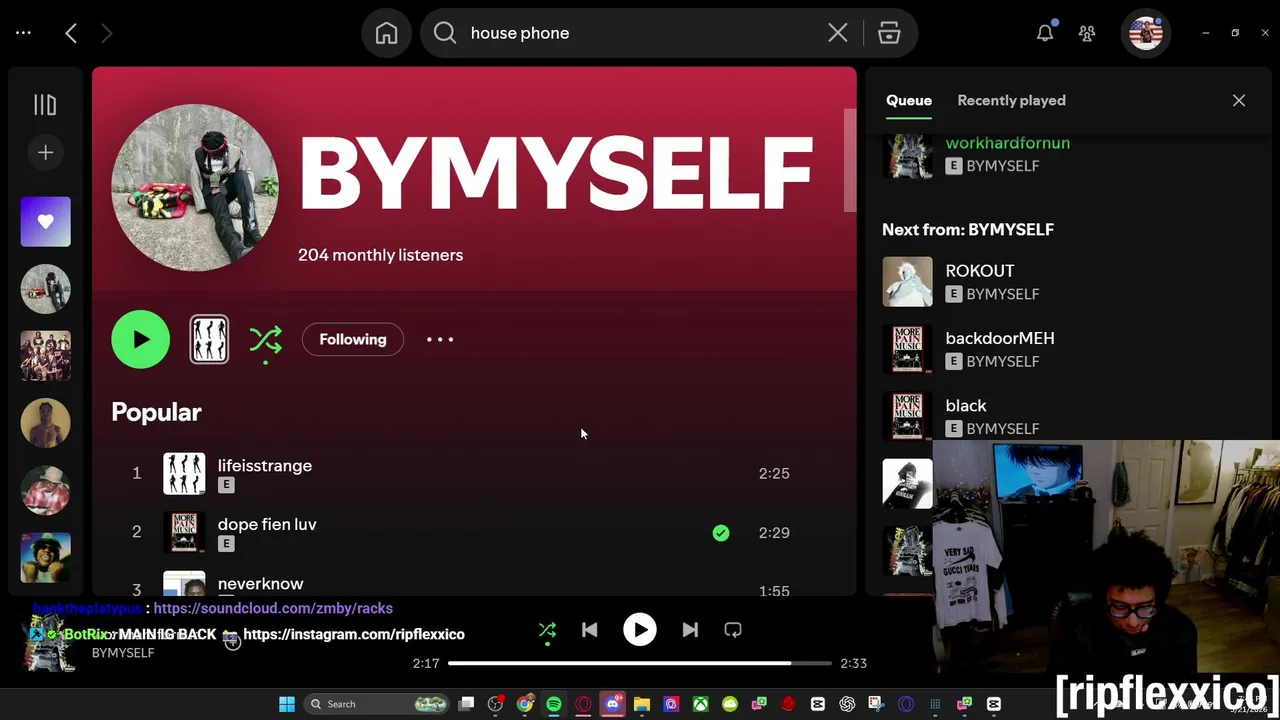Clear the search field with the X
Image resolution: width=1280 pixels, height=720 pixels.
coord(838,33)
